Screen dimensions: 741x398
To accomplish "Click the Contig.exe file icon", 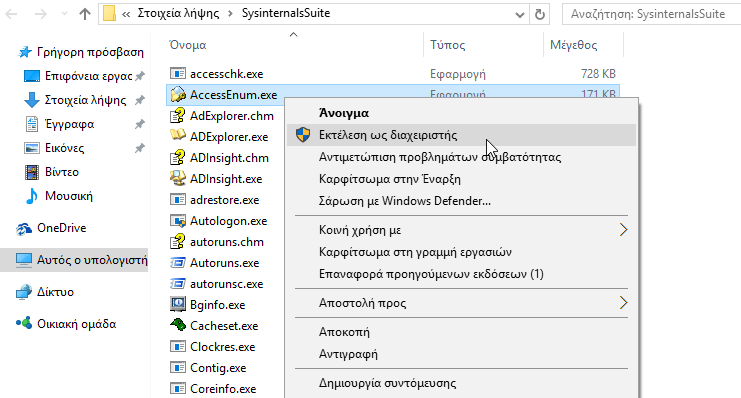I will 178,367.
